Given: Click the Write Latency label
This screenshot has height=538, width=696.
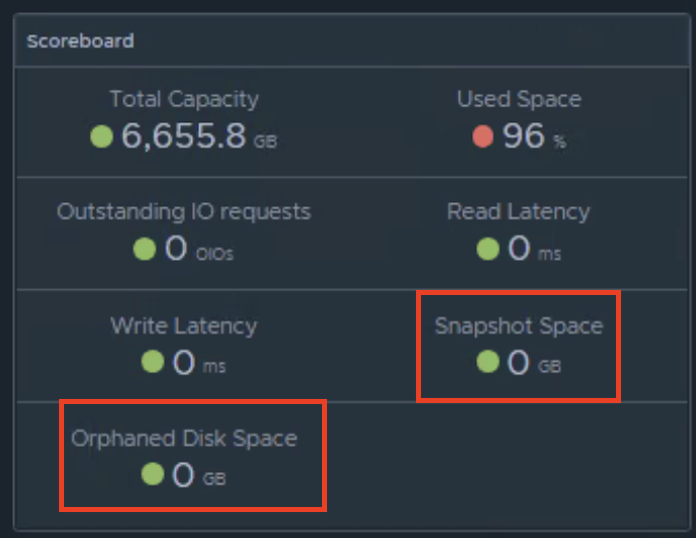Looking at the screenshot, I should (184, 326).
